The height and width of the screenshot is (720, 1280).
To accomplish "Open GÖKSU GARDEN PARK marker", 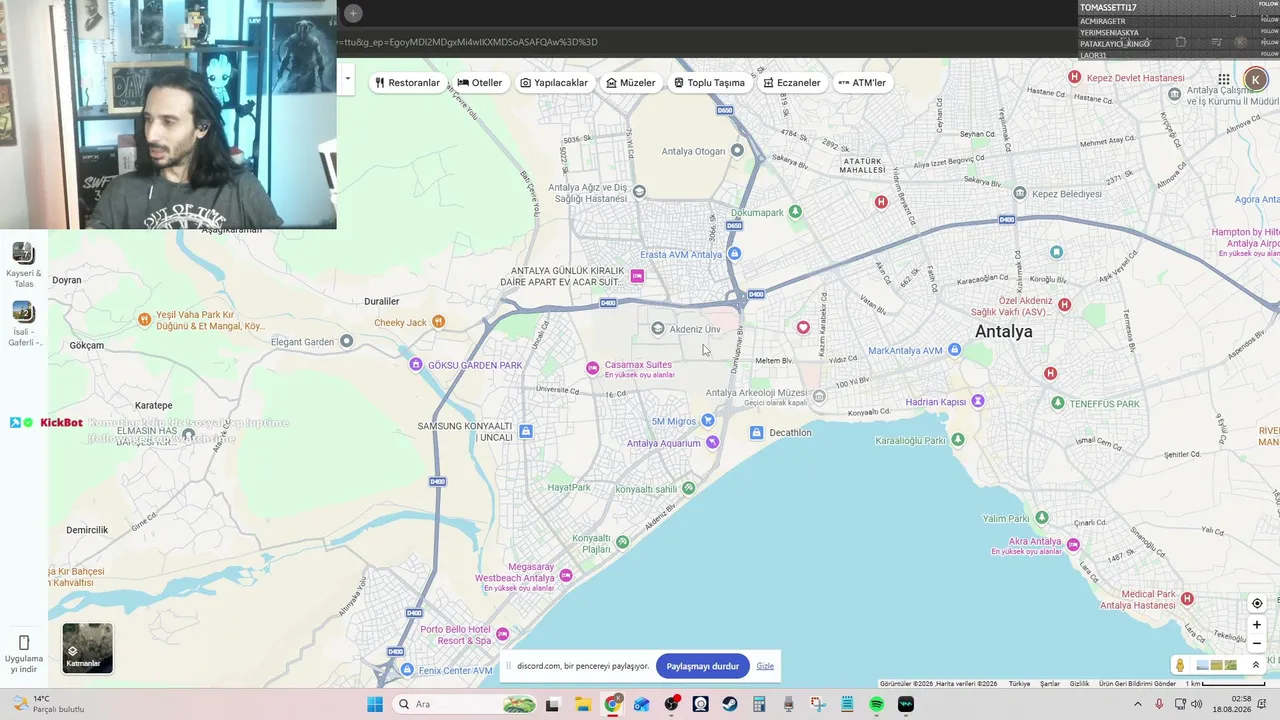I will (x=416, y=364).
